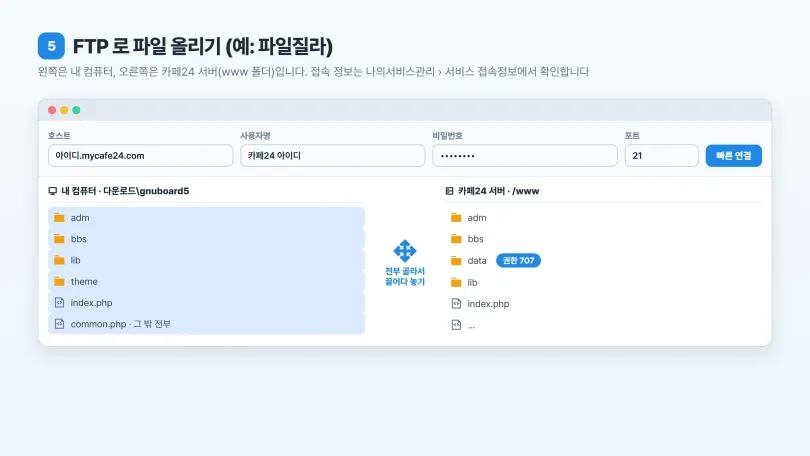Select the data folder icon on server

pos(456,261)
